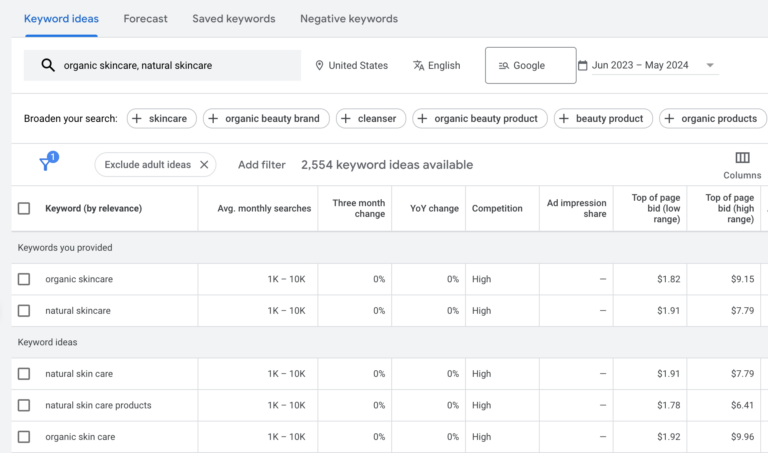Check the organic skincare row
This screenshot has width=768, height=453.
[x=24, y=279]
